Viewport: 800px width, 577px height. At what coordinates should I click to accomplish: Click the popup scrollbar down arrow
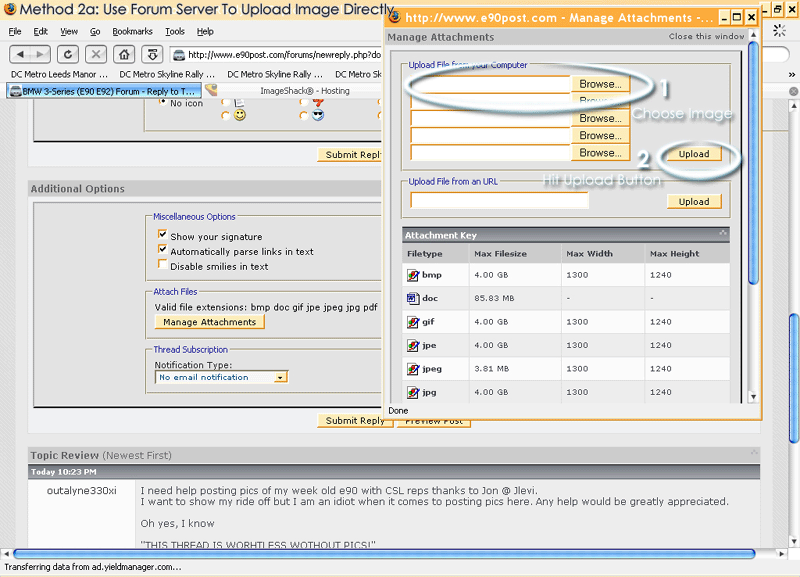(753, 396)
